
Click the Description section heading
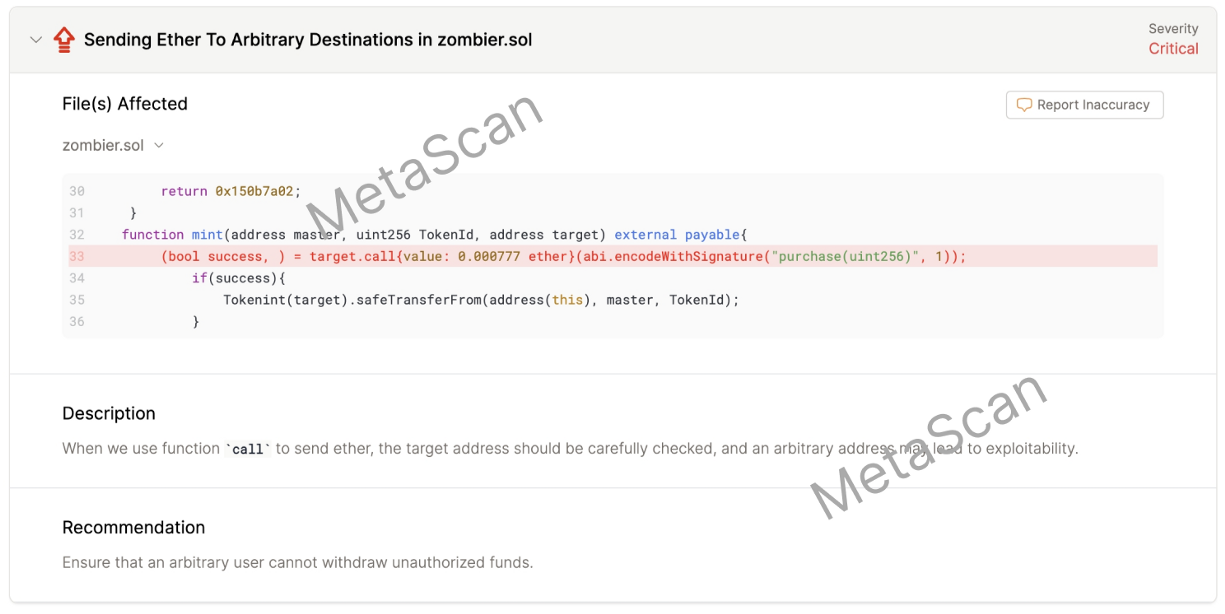click(x=109, y=413)
